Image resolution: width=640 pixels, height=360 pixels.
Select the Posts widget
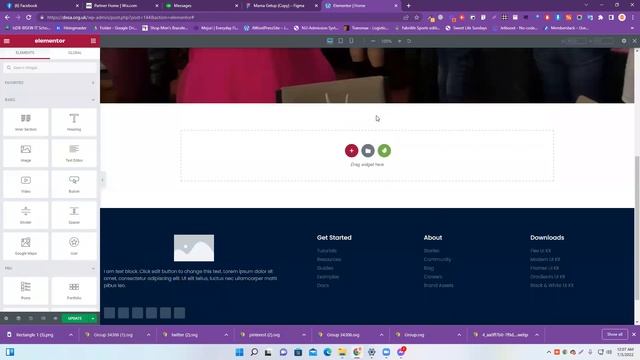[x=26, y=291]
